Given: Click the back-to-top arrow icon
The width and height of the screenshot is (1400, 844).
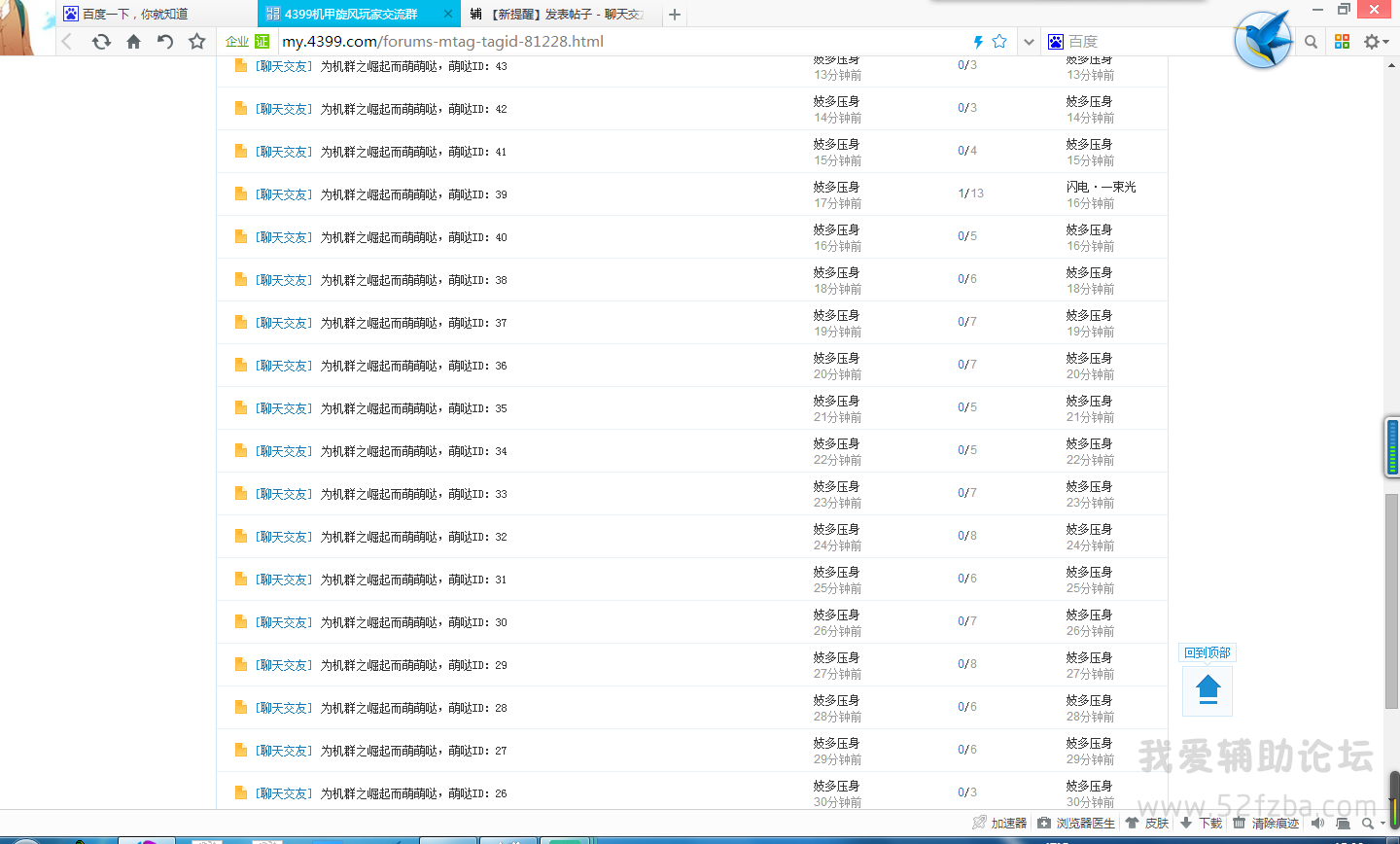Looking at the screenshot, I should point(1207,689).
